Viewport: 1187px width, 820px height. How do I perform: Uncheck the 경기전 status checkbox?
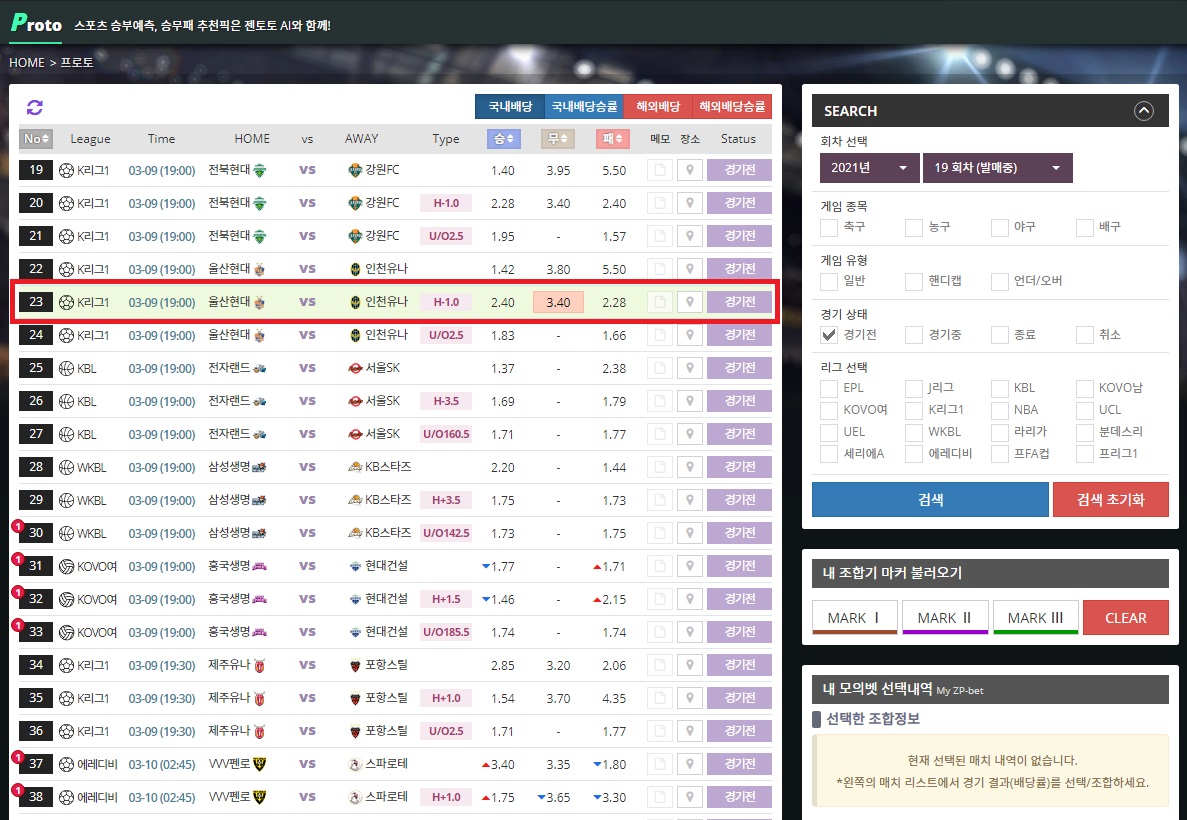point(828,335)
